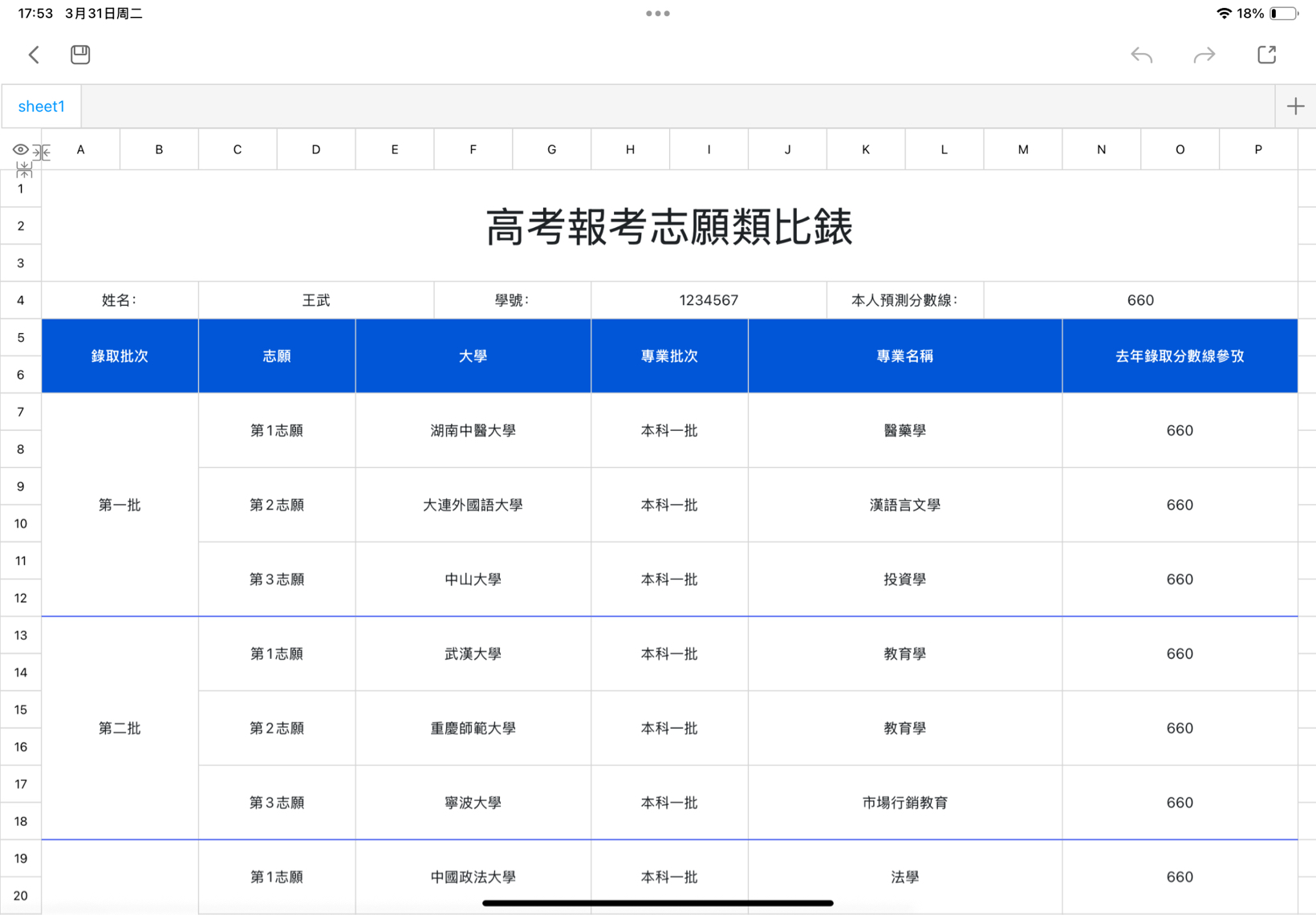Image resolution: width=1316 pixels, height=915 pixels.
Task: Select the name cell 王武
Action: point(316,300)
